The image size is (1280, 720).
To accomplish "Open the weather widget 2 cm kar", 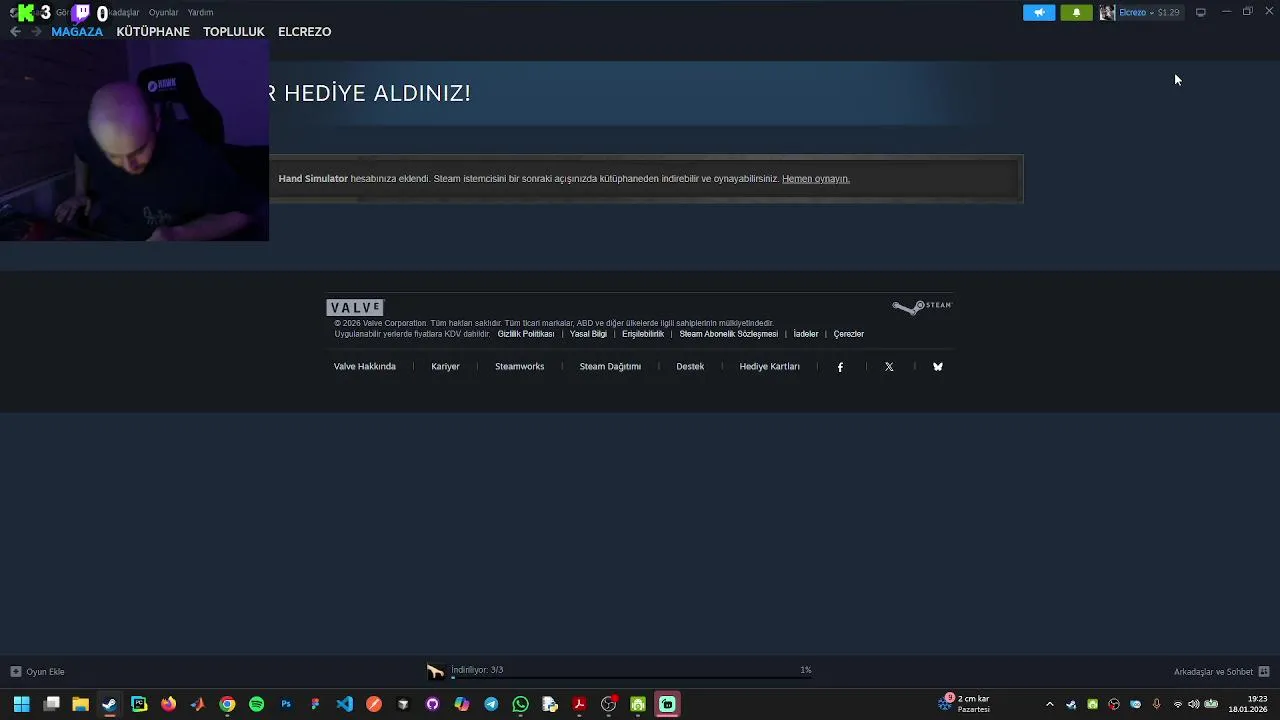I will pyautogui.click(x=964, y=704).
